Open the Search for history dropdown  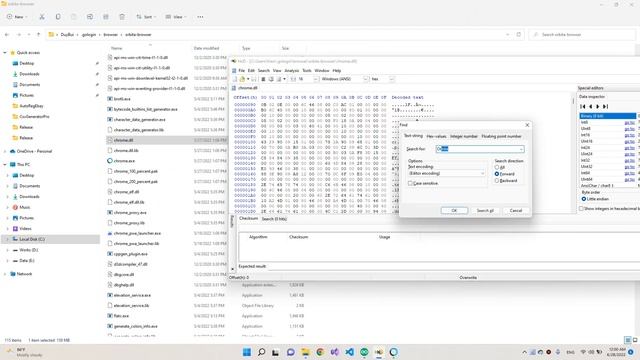521,149
